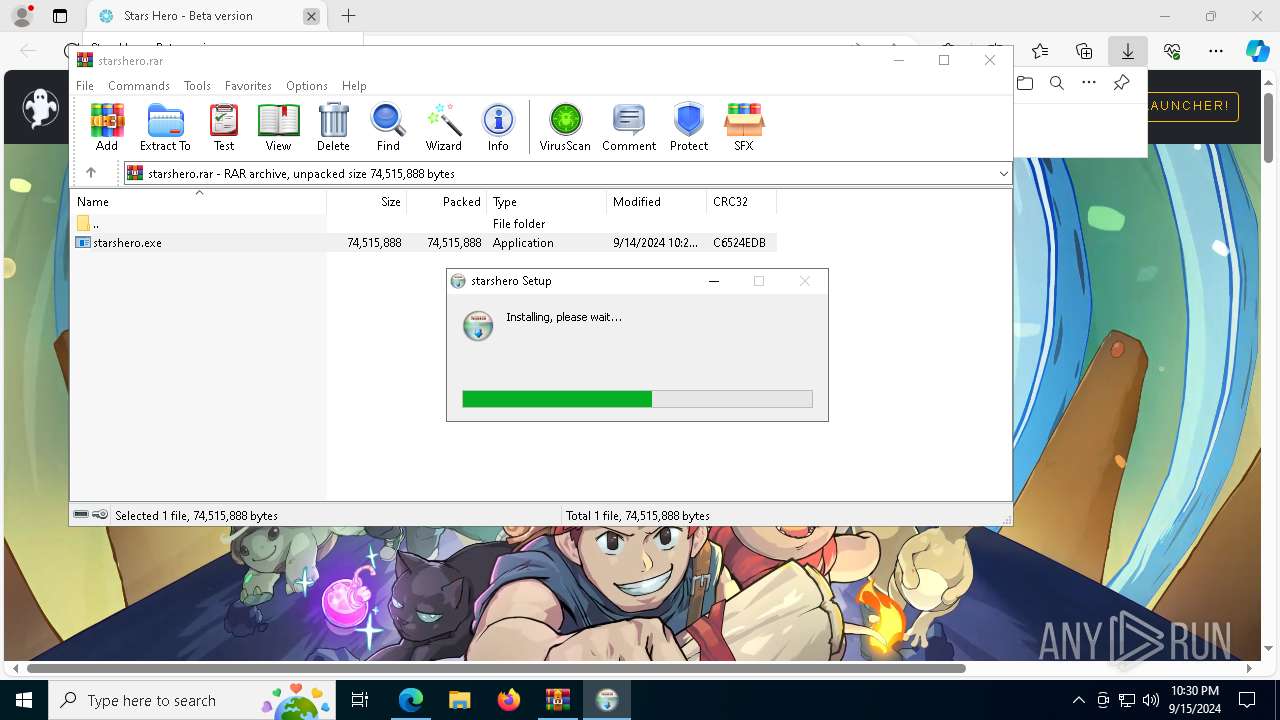Click the drive icon in WinRAR status bar
Viewport: 1280px width, 720px height.
coord(81,515)
